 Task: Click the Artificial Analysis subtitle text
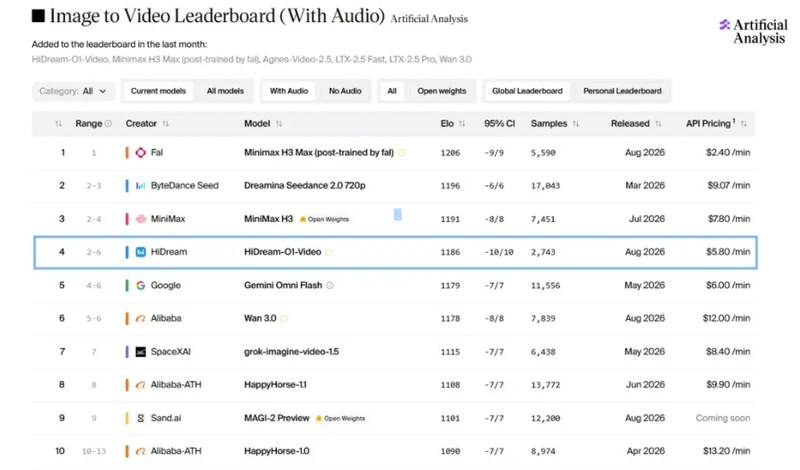tap(429, 19)
